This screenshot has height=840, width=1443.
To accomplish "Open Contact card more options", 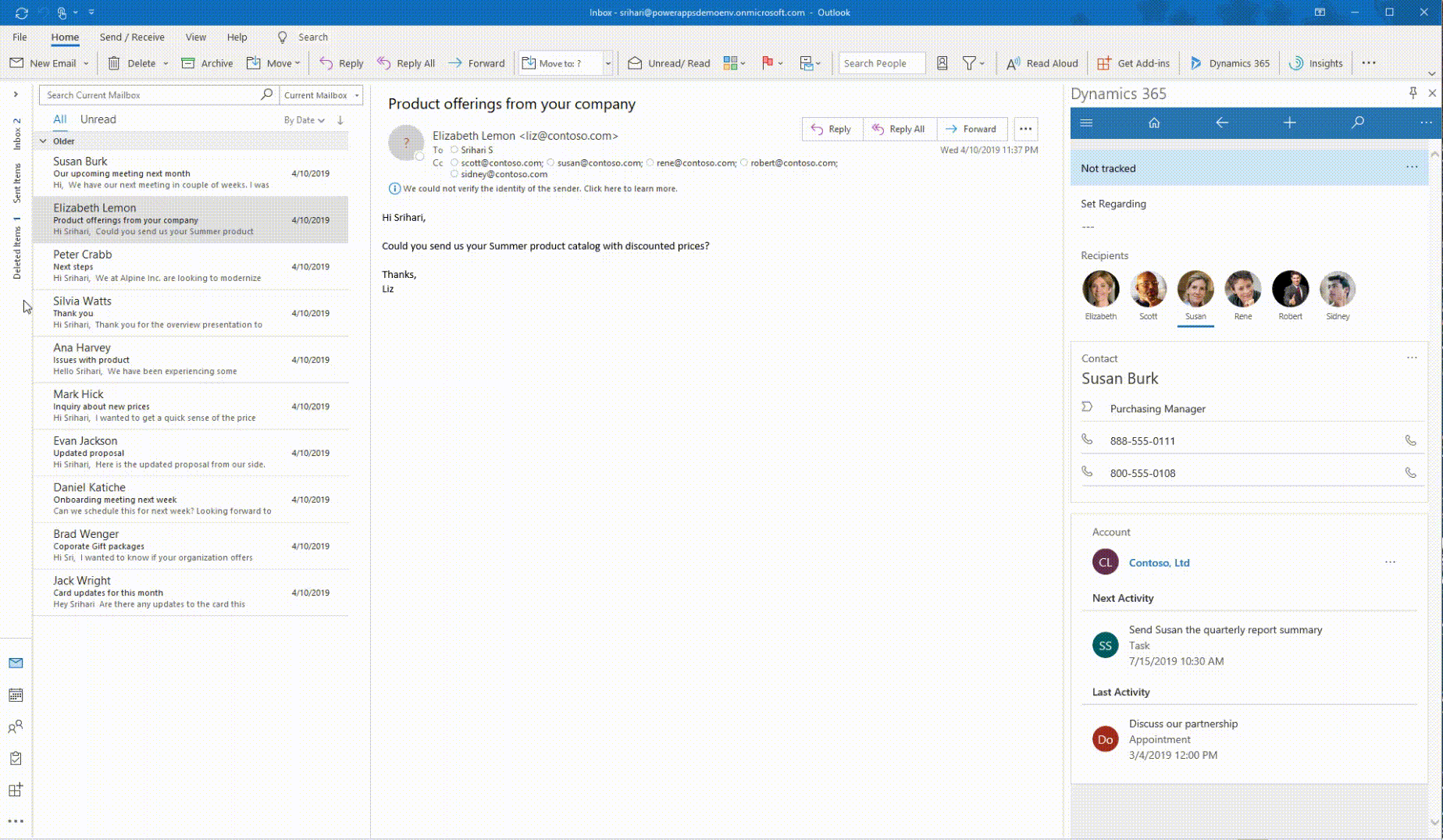I will [1412, 358].
